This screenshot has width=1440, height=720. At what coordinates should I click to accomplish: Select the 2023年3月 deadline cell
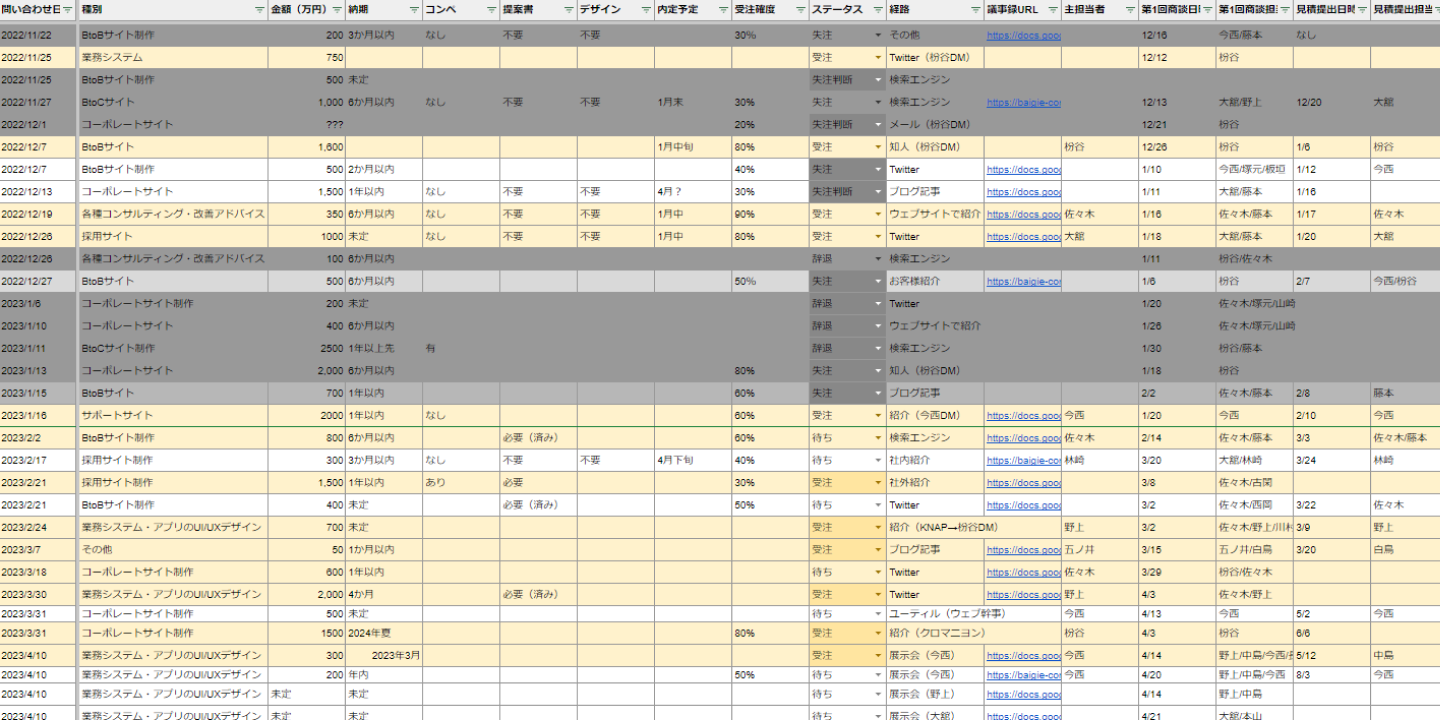pyautogui.click(x=383, y=655)
